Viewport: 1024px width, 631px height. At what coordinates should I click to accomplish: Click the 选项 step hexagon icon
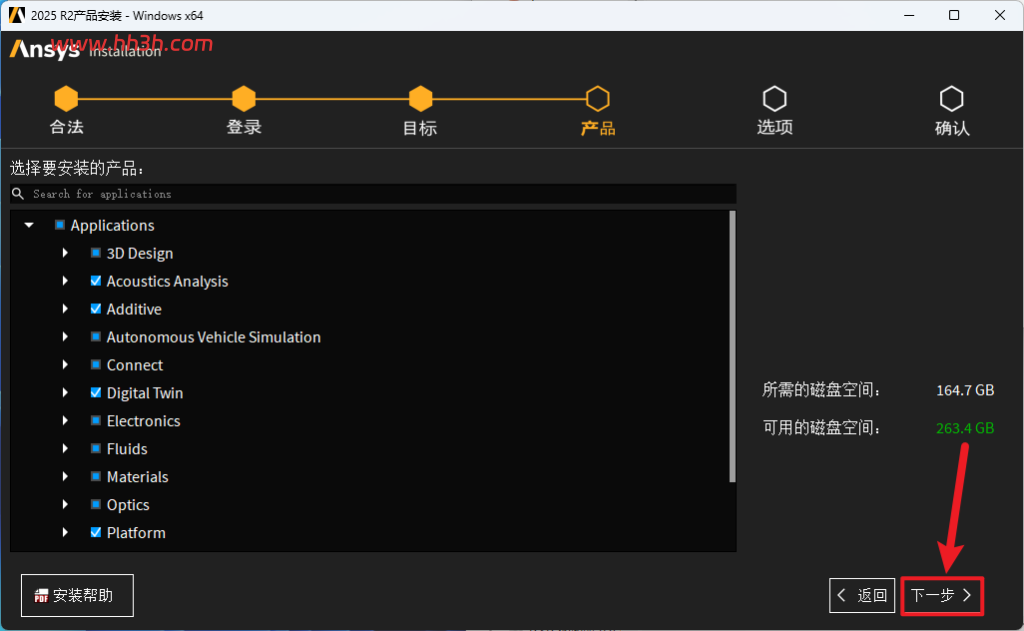click(775, 99)
